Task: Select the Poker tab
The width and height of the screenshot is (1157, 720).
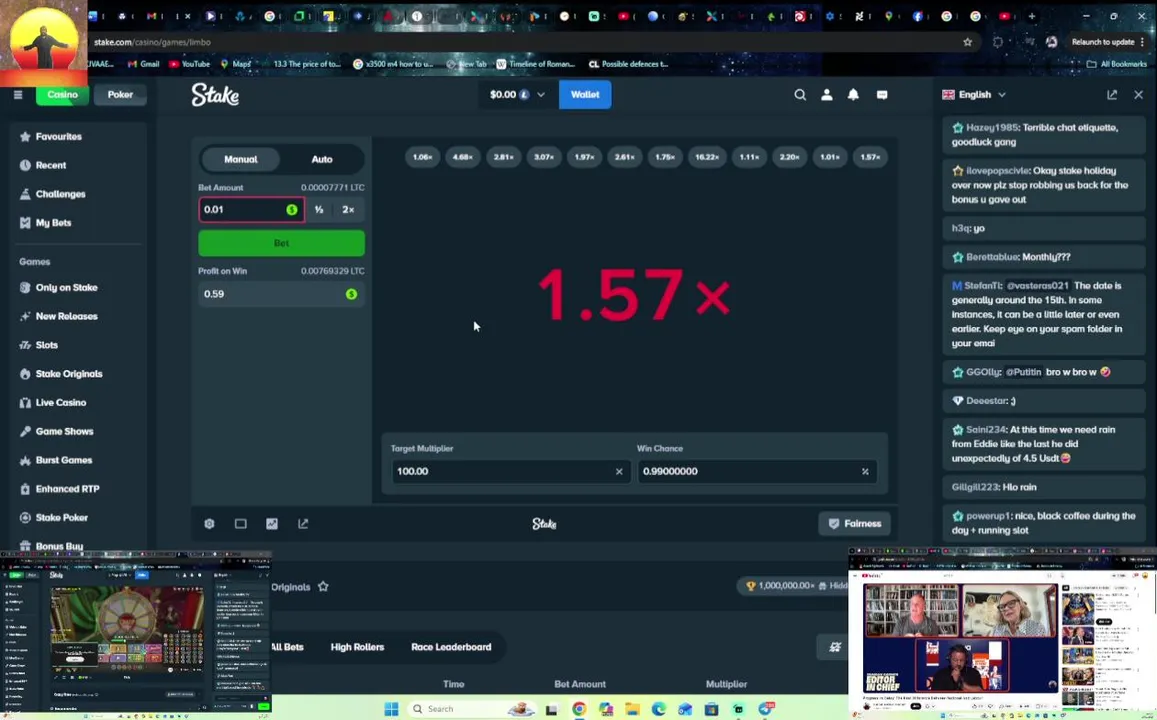Action: [x=120, y=94]
